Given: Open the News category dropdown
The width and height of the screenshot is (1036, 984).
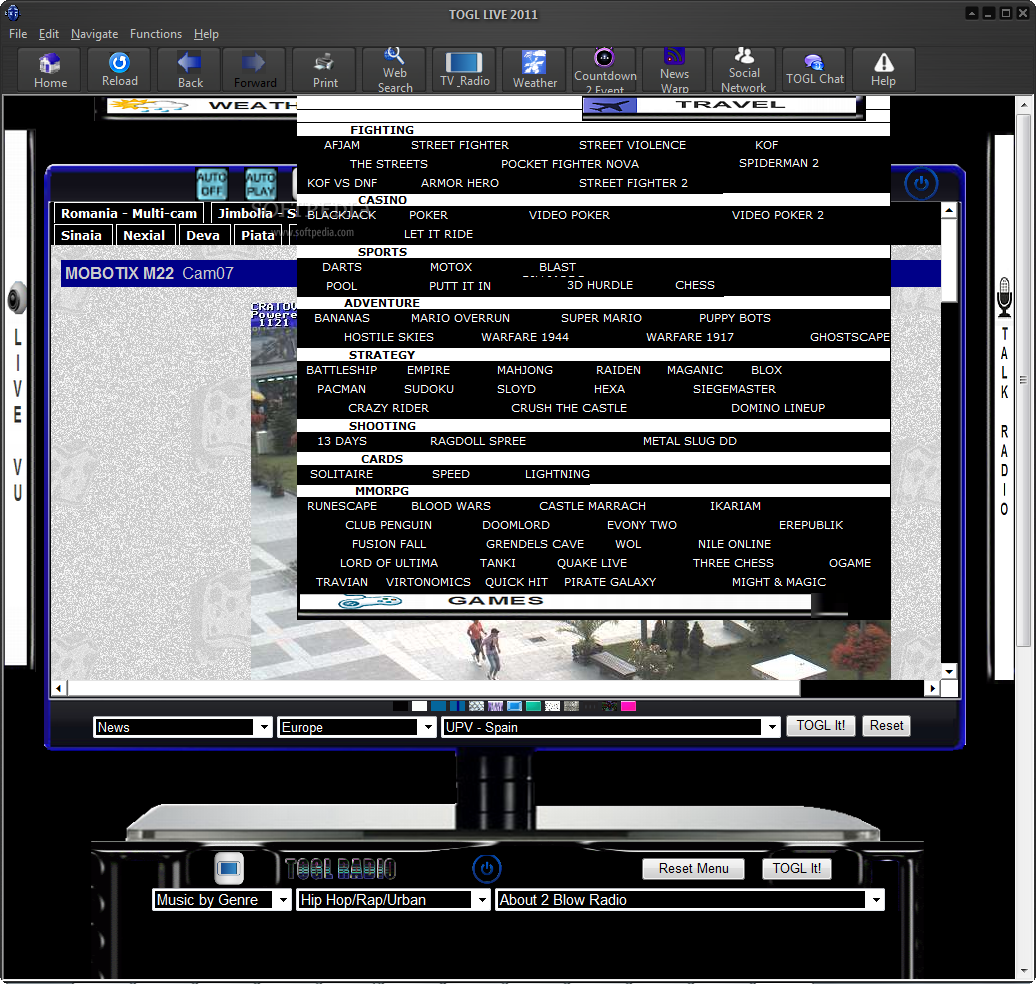Looking at the screenshot, I should click(182, 727).
